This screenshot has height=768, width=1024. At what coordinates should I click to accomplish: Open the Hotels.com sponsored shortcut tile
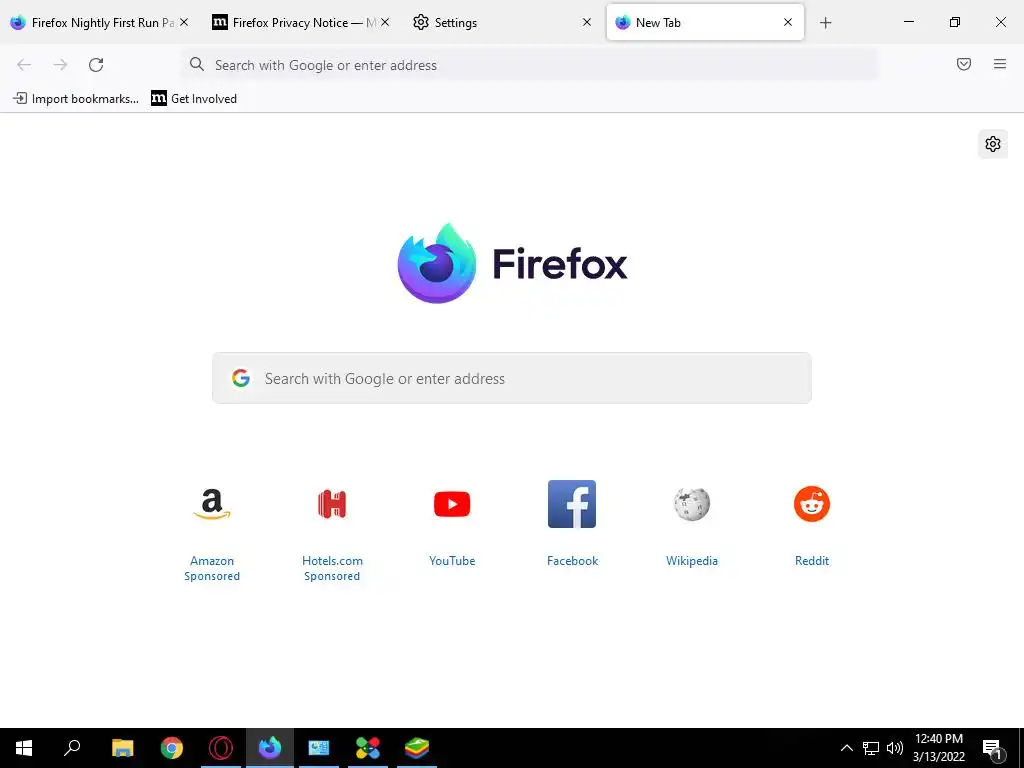click(332, 504)
